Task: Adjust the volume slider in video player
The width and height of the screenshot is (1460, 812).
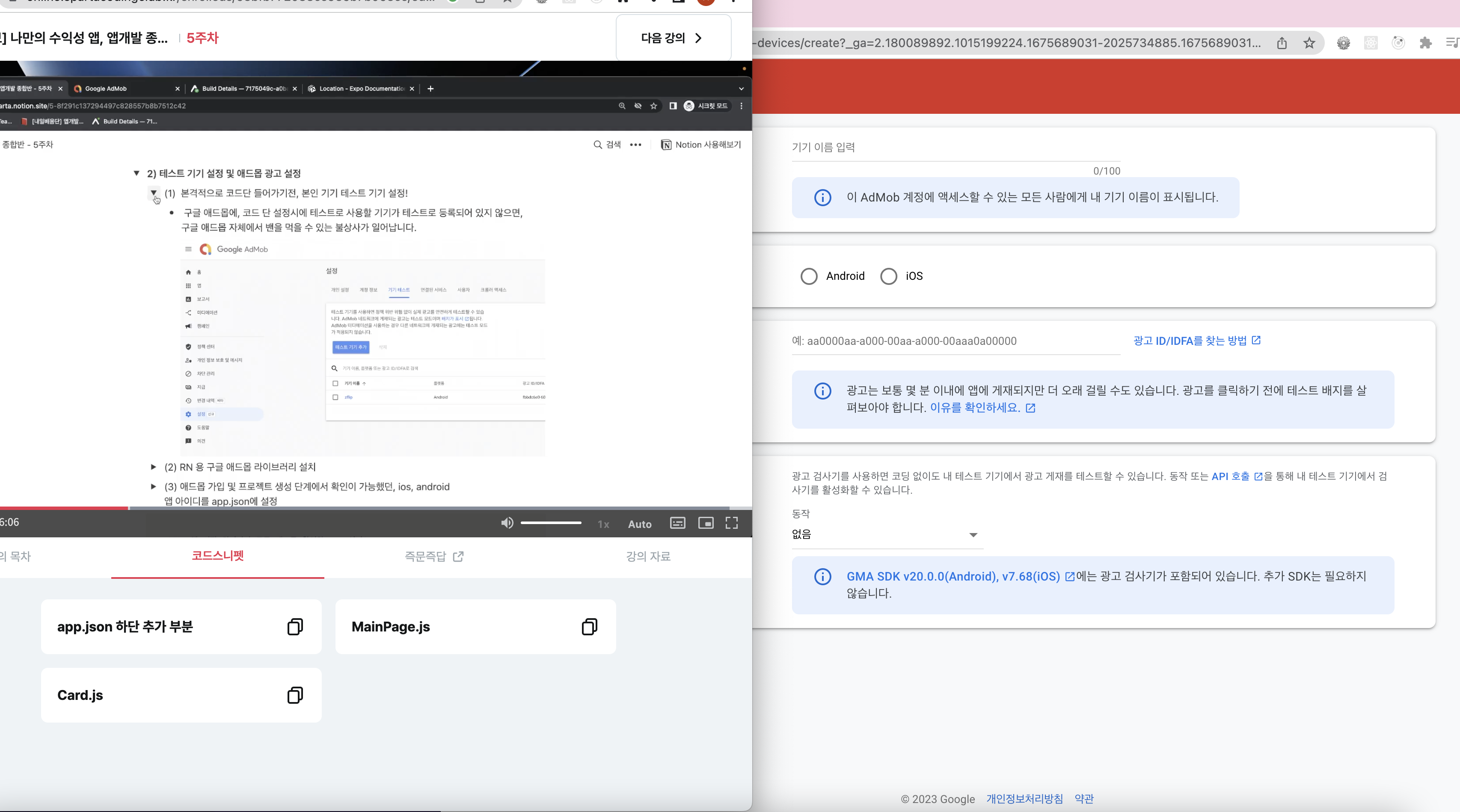Action: click(551, 523)
